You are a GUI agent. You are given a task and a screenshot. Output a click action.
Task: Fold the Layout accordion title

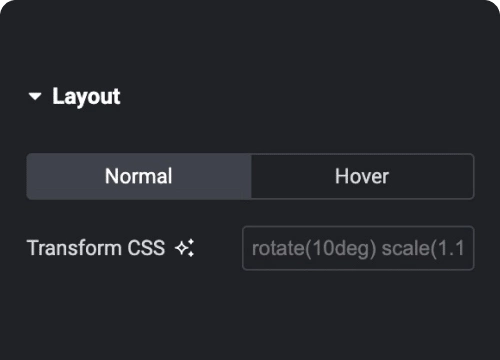[x=86, y=97]
